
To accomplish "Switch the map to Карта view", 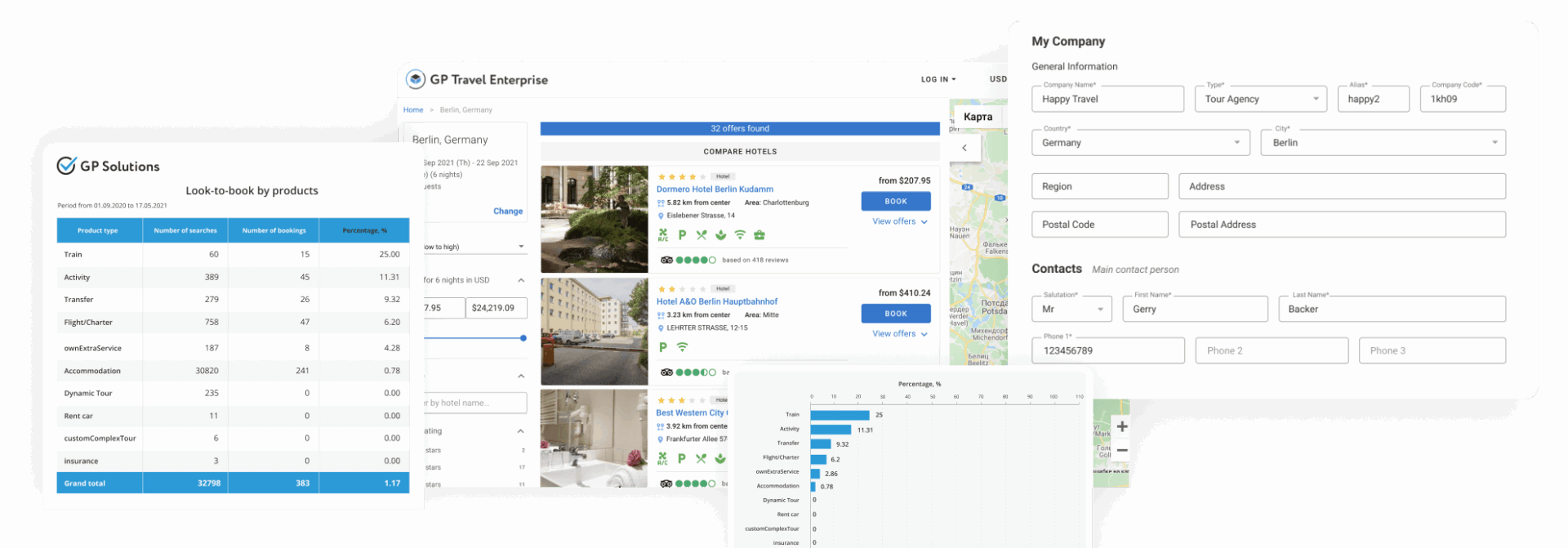I will [x=978, y=117].
